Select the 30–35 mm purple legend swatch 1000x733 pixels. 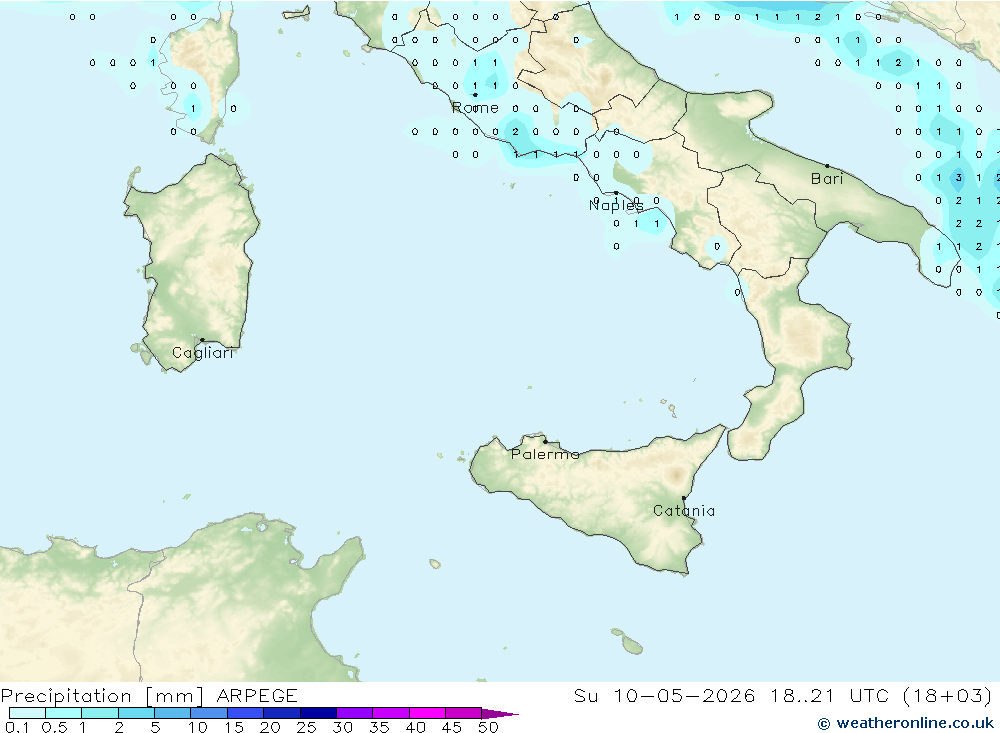355,713
